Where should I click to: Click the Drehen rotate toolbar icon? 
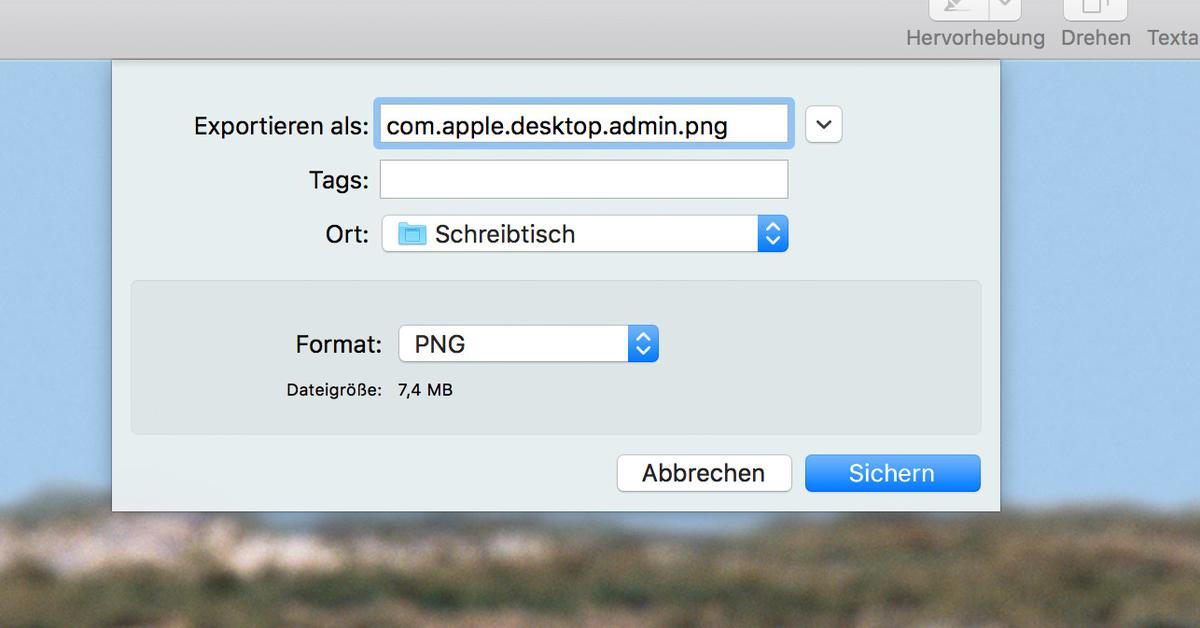[1095, 8]
